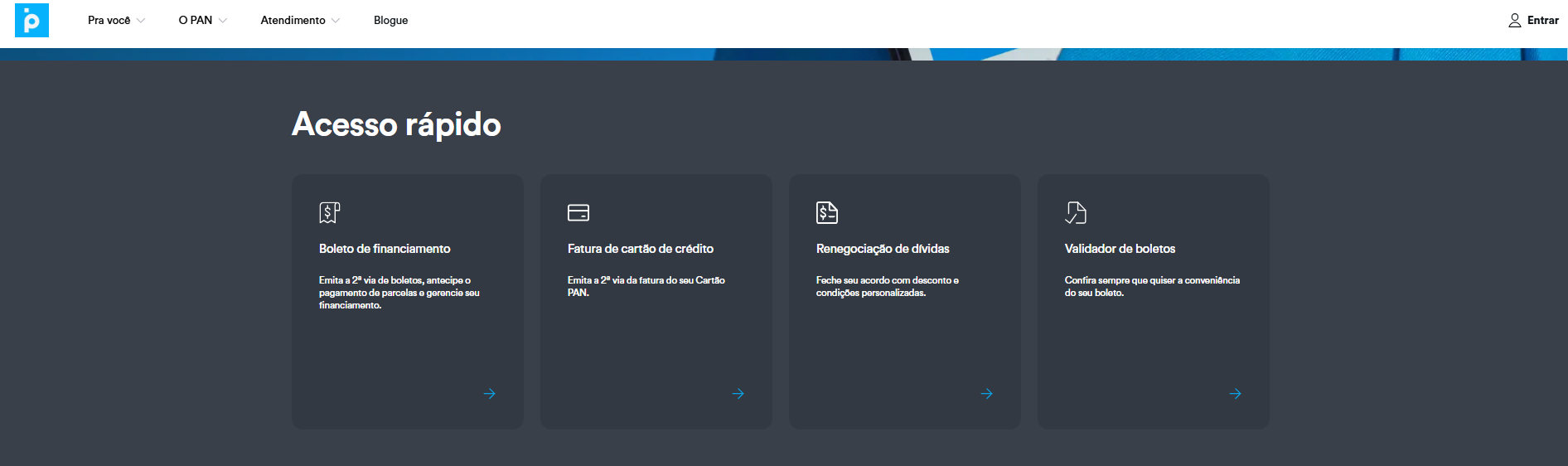1568x466 pixels.
Task: Click the Renegociação de dívidas document icon
Action: coord(826,213)
